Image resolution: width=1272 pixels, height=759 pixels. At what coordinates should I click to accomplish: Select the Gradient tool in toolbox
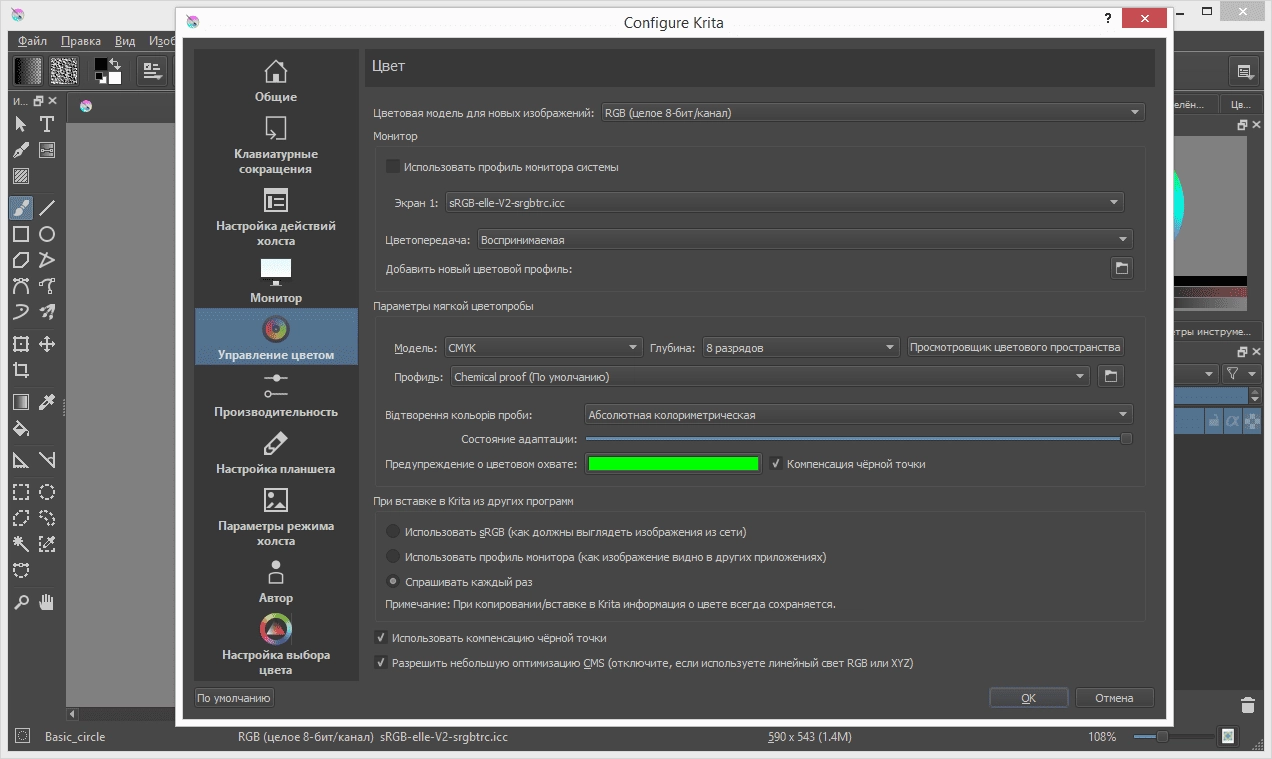[20, 402]
